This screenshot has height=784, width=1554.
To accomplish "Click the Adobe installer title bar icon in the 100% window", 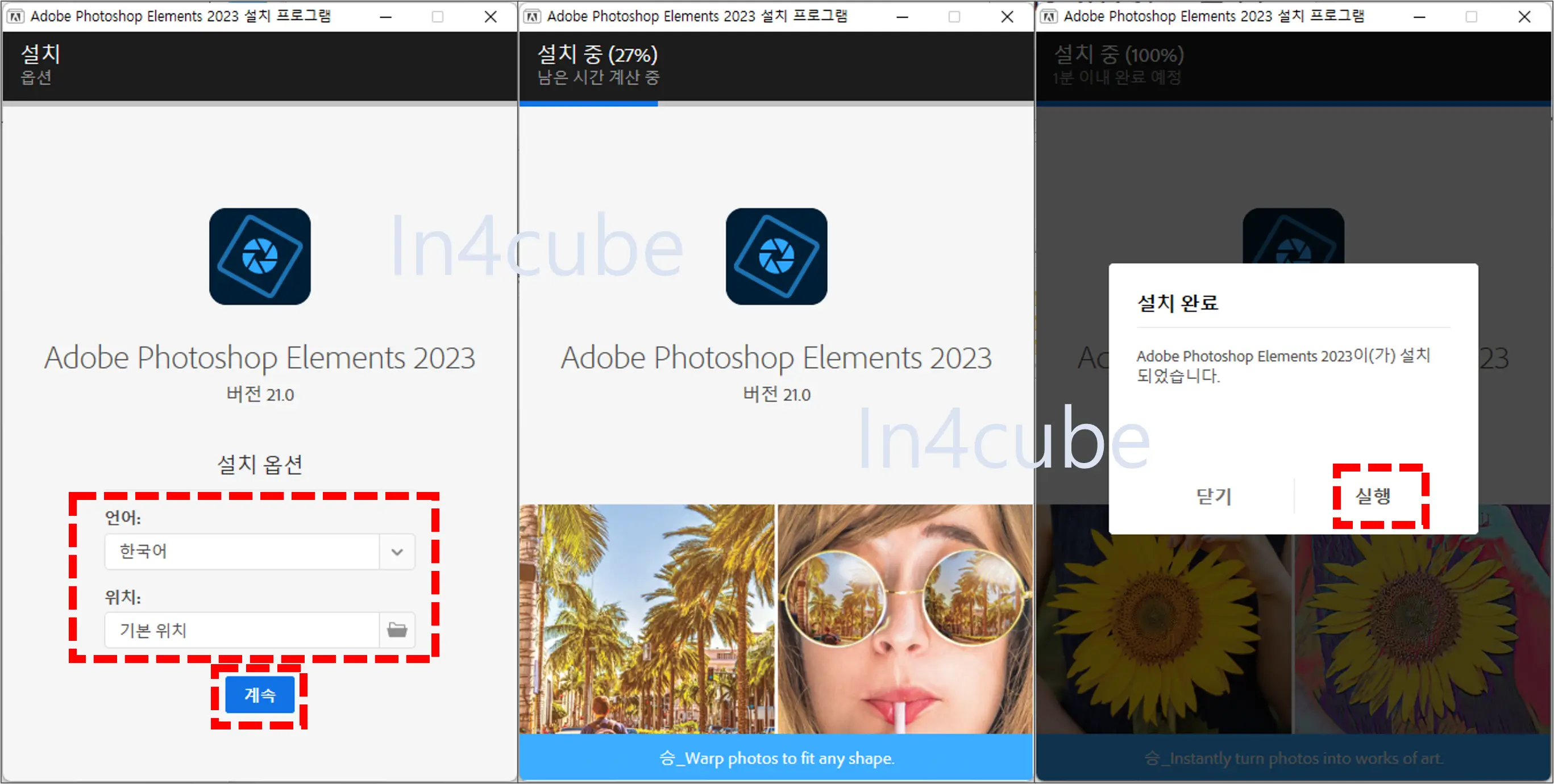I will [1049, 16].
